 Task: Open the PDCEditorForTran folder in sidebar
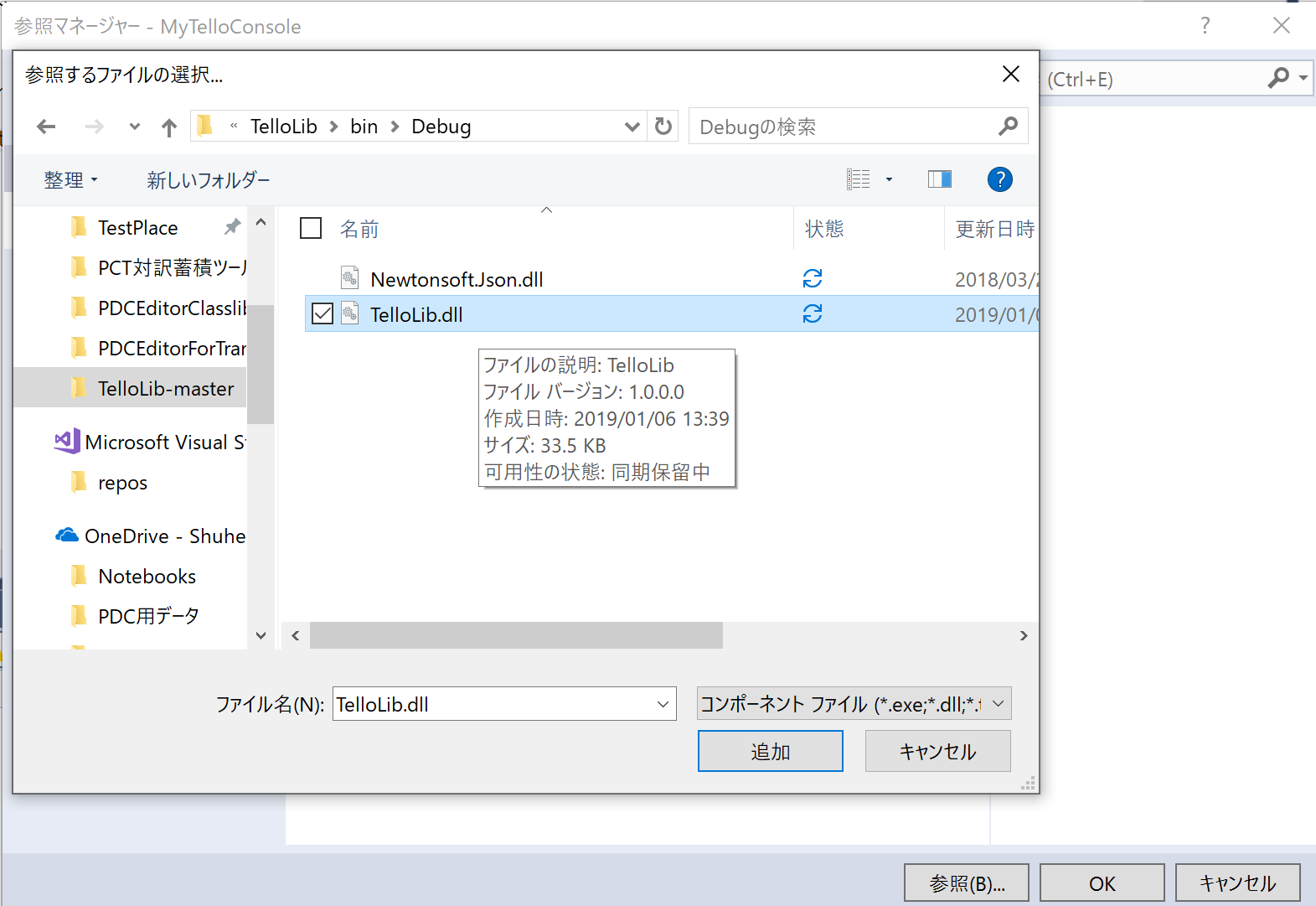[x=172, y=349]
